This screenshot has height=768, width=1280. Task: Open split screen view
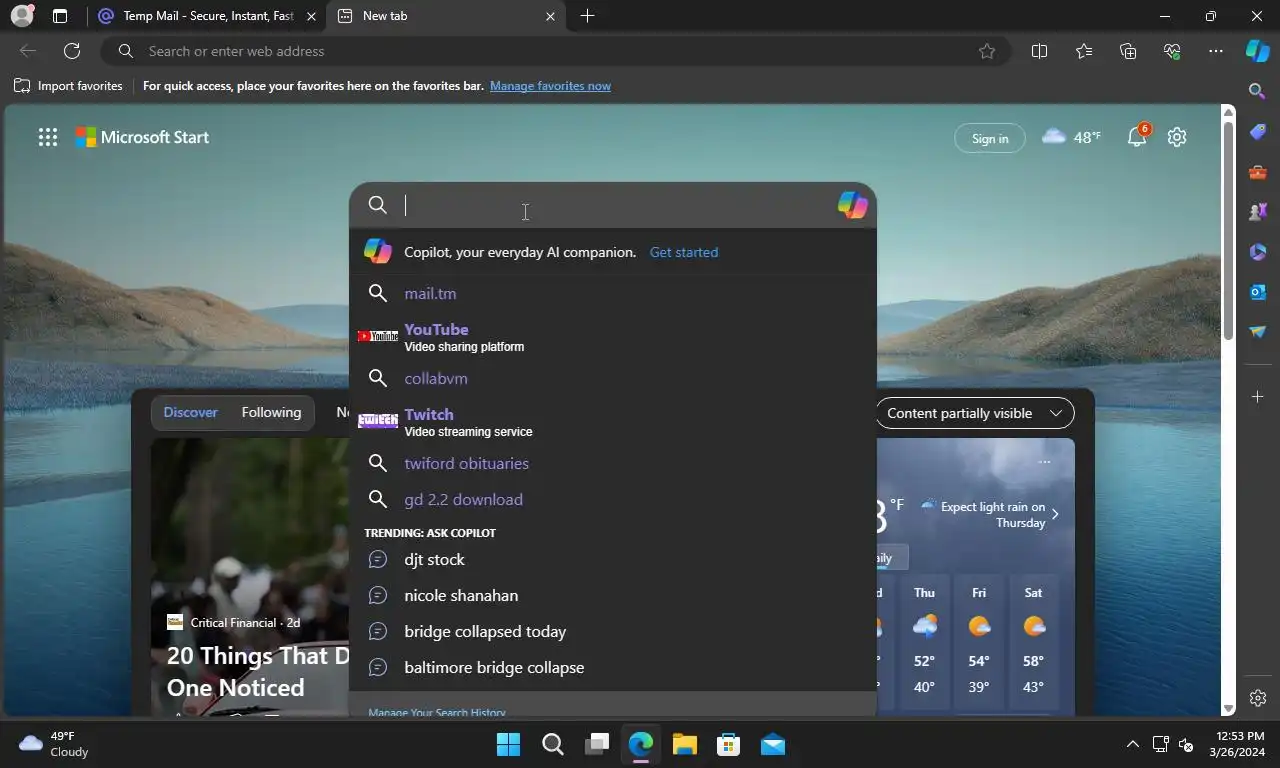1039,51
